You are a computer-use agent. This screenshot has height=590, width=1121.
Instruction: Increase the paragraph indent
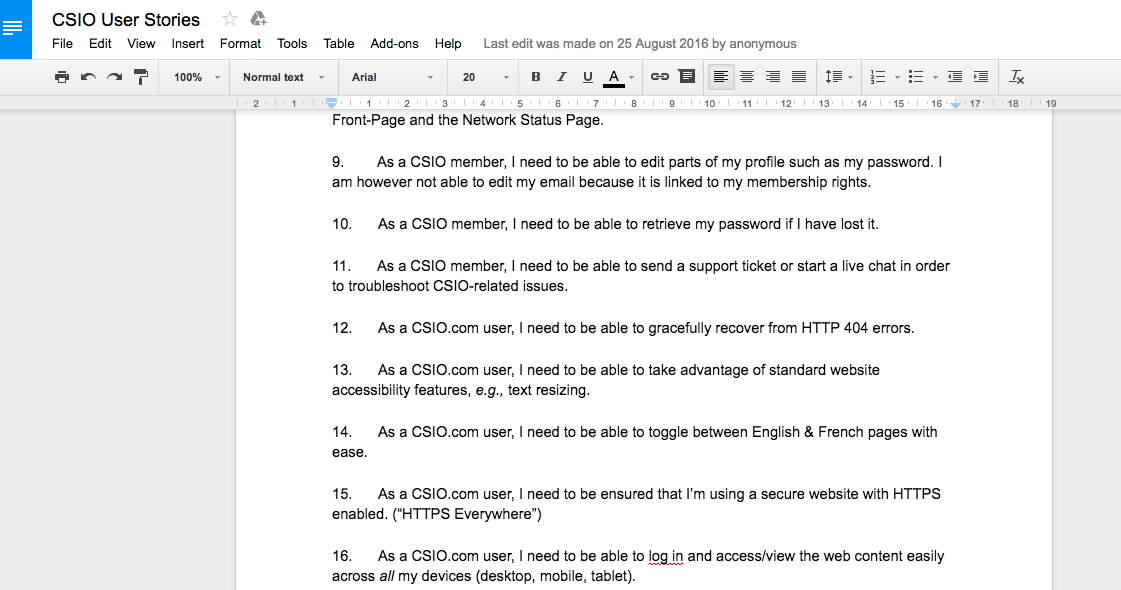[981, 77]
